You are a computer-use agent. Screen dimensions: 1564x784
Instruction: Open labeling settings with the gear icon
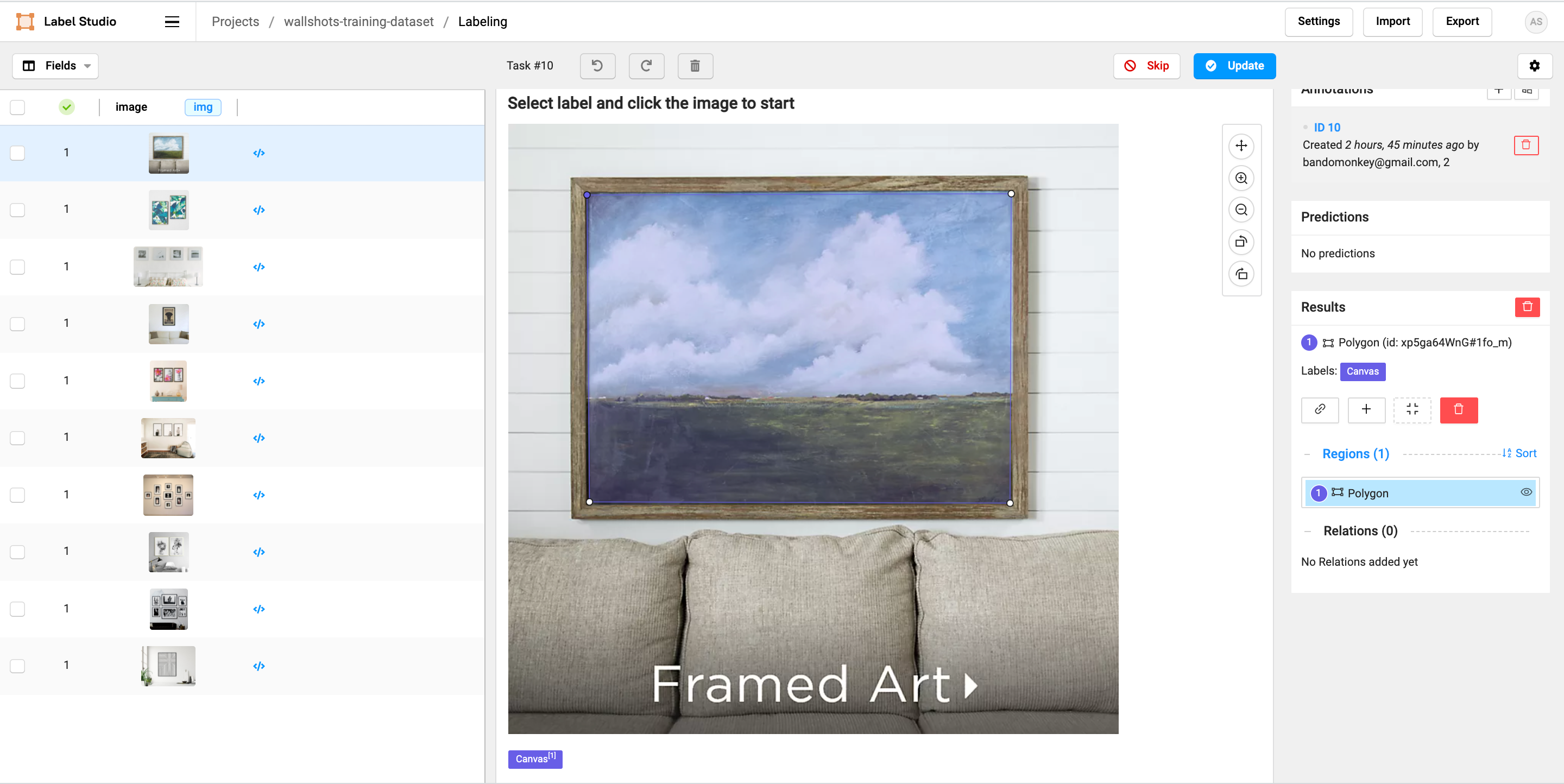[1534, 66]
